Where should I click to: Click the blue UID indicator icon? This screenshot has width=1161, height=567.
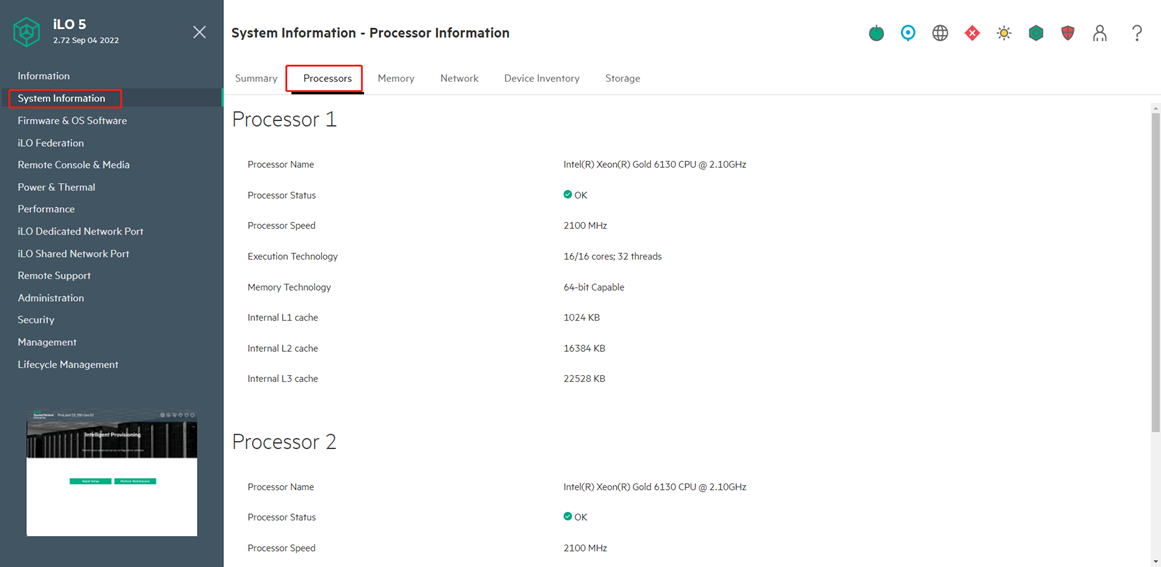pyautogui.click(x=908, y=33)
